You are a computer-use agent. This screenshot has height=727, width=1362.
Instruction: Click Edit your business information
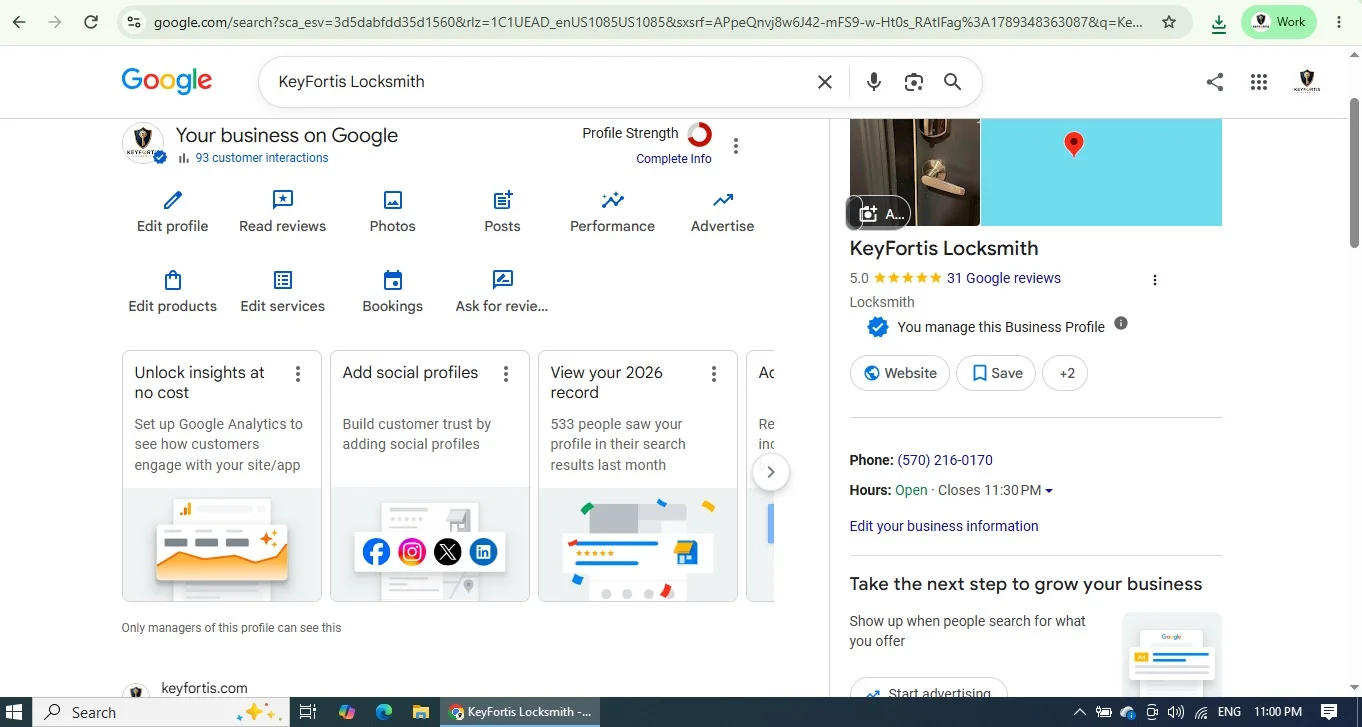944,526
